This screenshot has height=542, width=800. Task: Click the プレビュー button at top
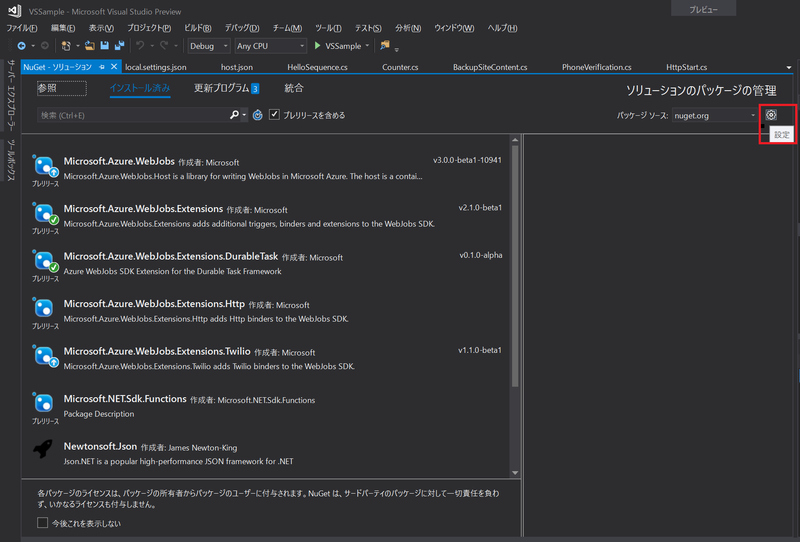704,9
